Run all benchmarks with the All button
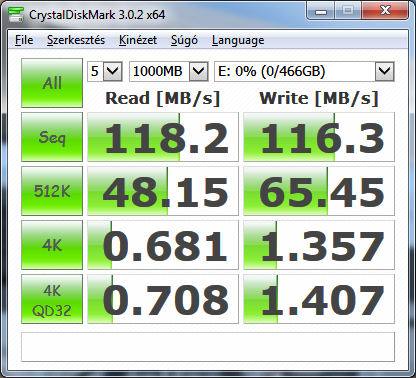Screen dimensions: 416x378 [x=52, y=83]
